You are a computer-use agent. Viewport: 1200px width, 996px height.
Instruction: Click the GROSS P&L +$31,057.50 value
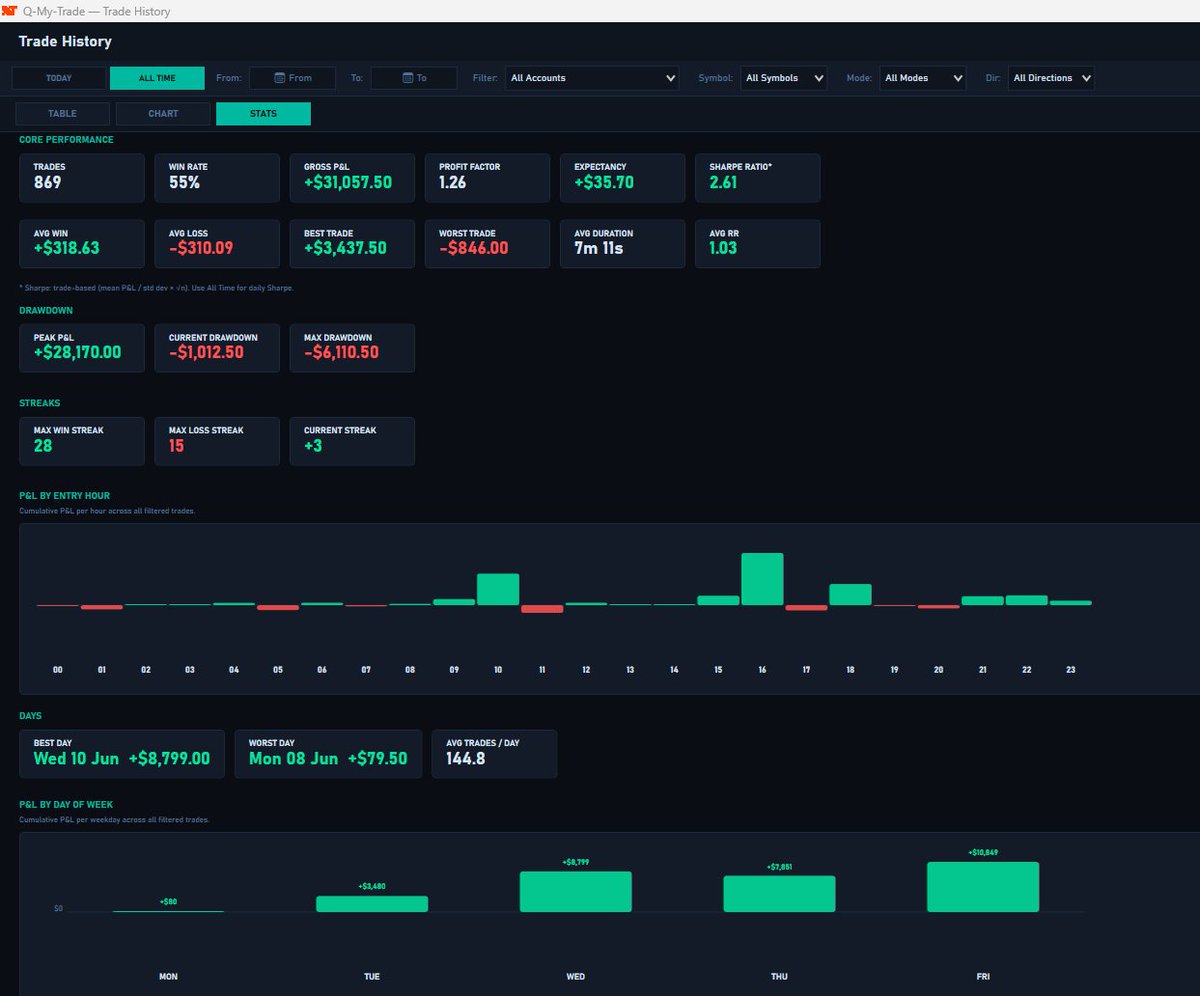[x=346, y=183]
